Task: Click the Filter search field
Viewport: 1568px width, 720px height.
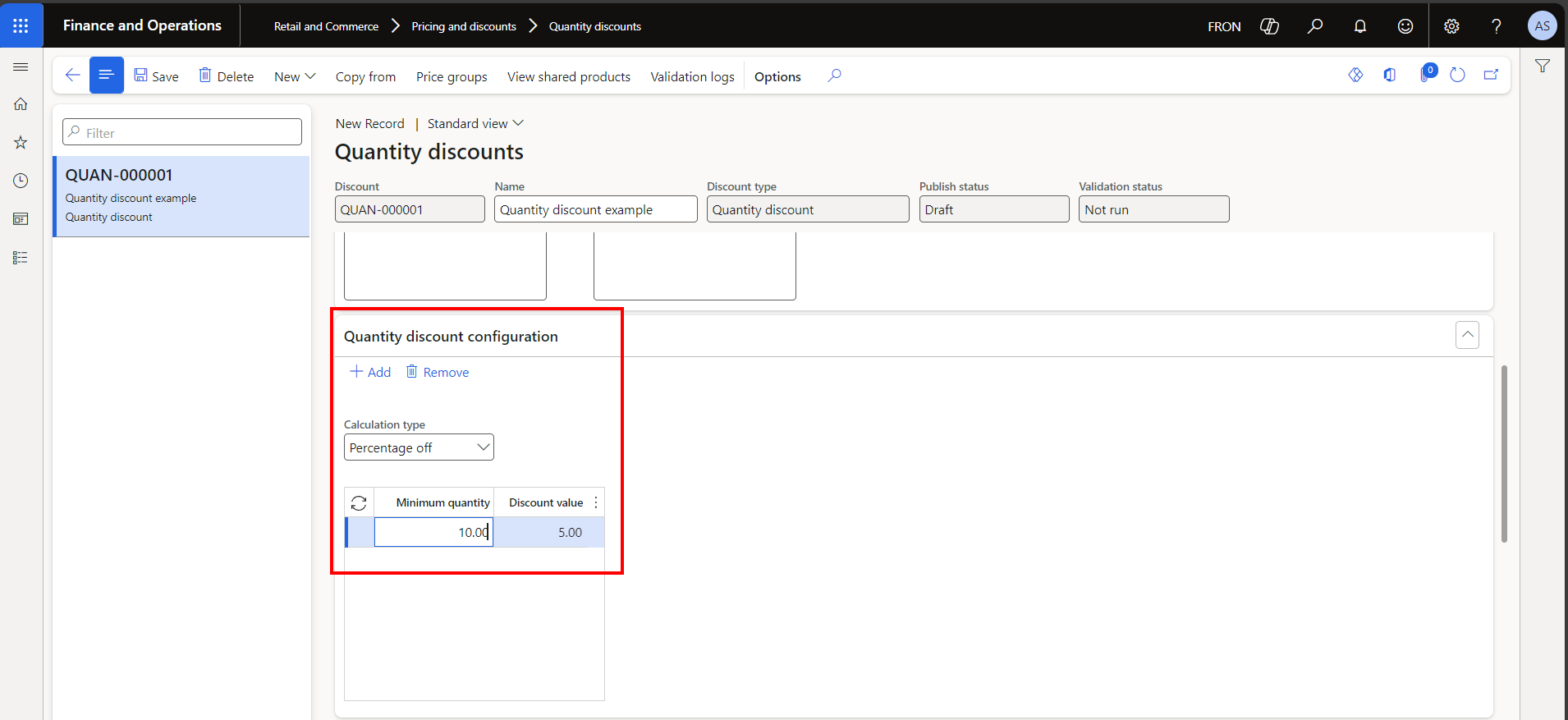Action: [x=182, y=132]
